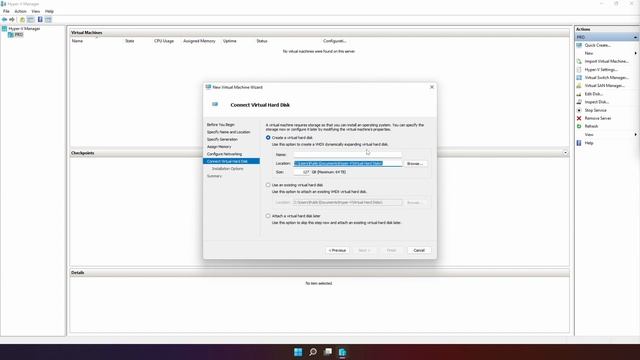Click the Hyper-V Manager title bar icon

pos(3,4)
